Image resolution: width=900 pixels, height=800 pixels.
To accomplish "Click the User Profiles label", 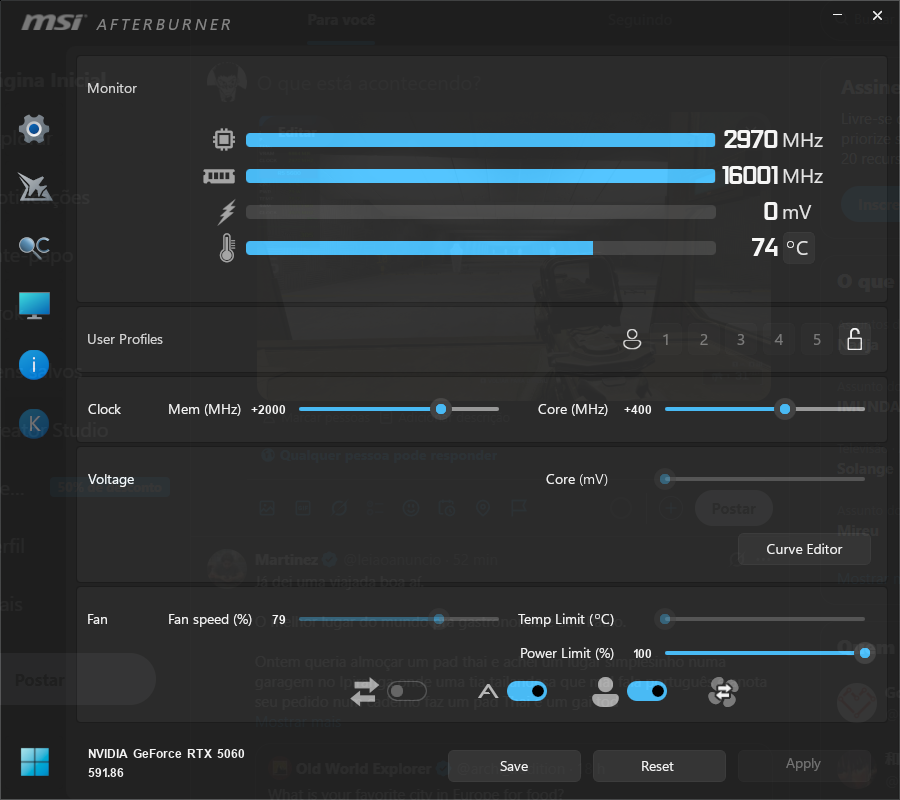I will [x=125, y=340].
